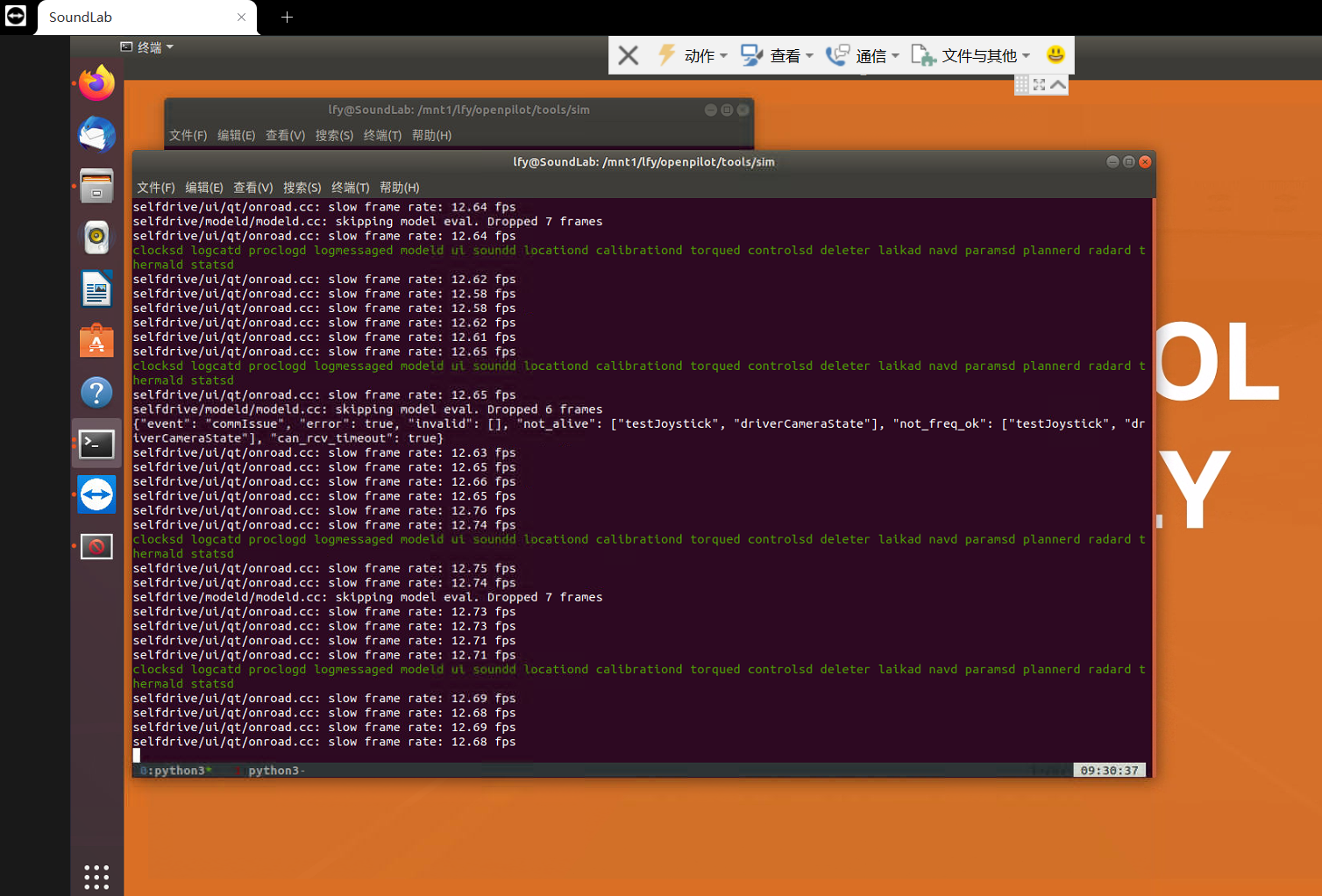The width and height of the screenshot is (1322, 896).
Task: Expand the 查看 dropdown menu
Action: pos(809,55)
